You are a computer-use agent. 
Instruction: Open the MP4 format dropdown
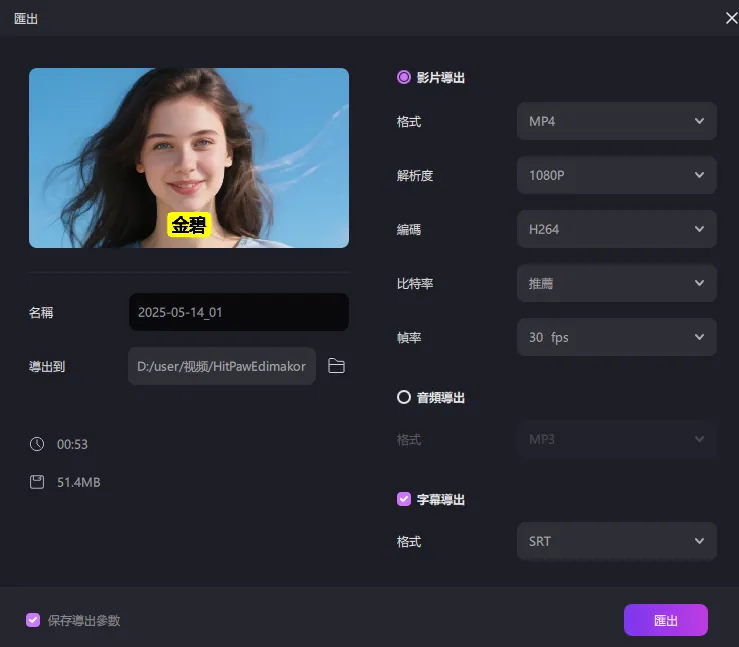click(x=616, y=121)
